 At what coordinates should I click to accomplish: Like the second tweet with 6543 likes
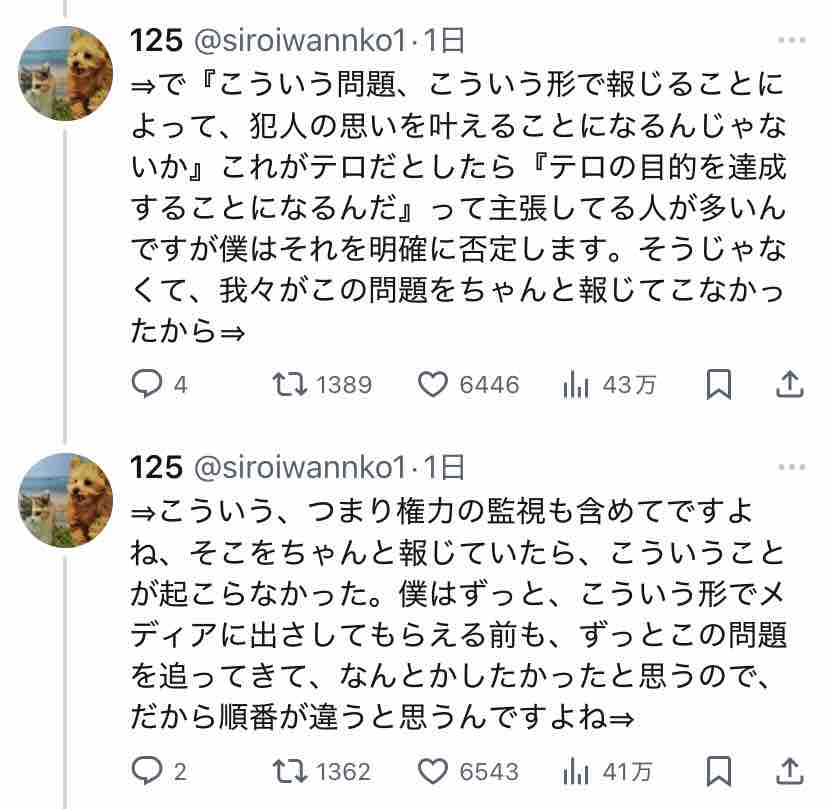[433, 771]
